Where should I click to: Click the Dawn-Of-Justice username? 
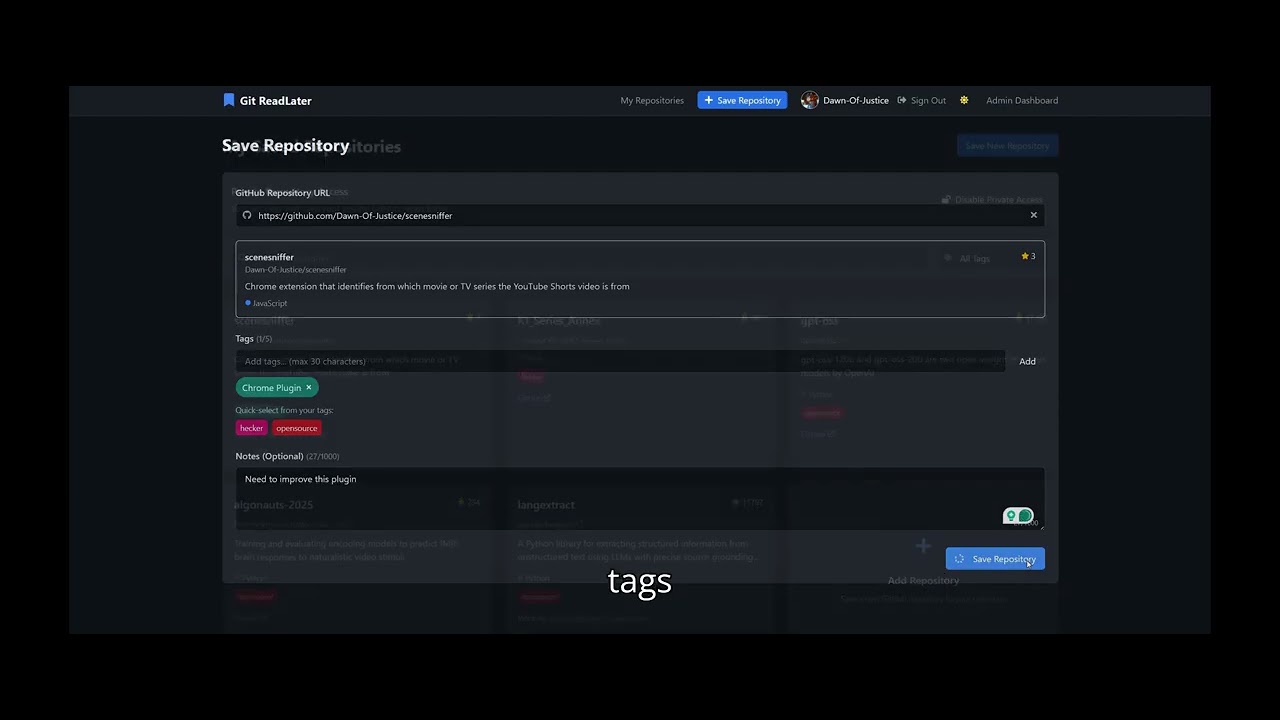[x=856, y=100]
